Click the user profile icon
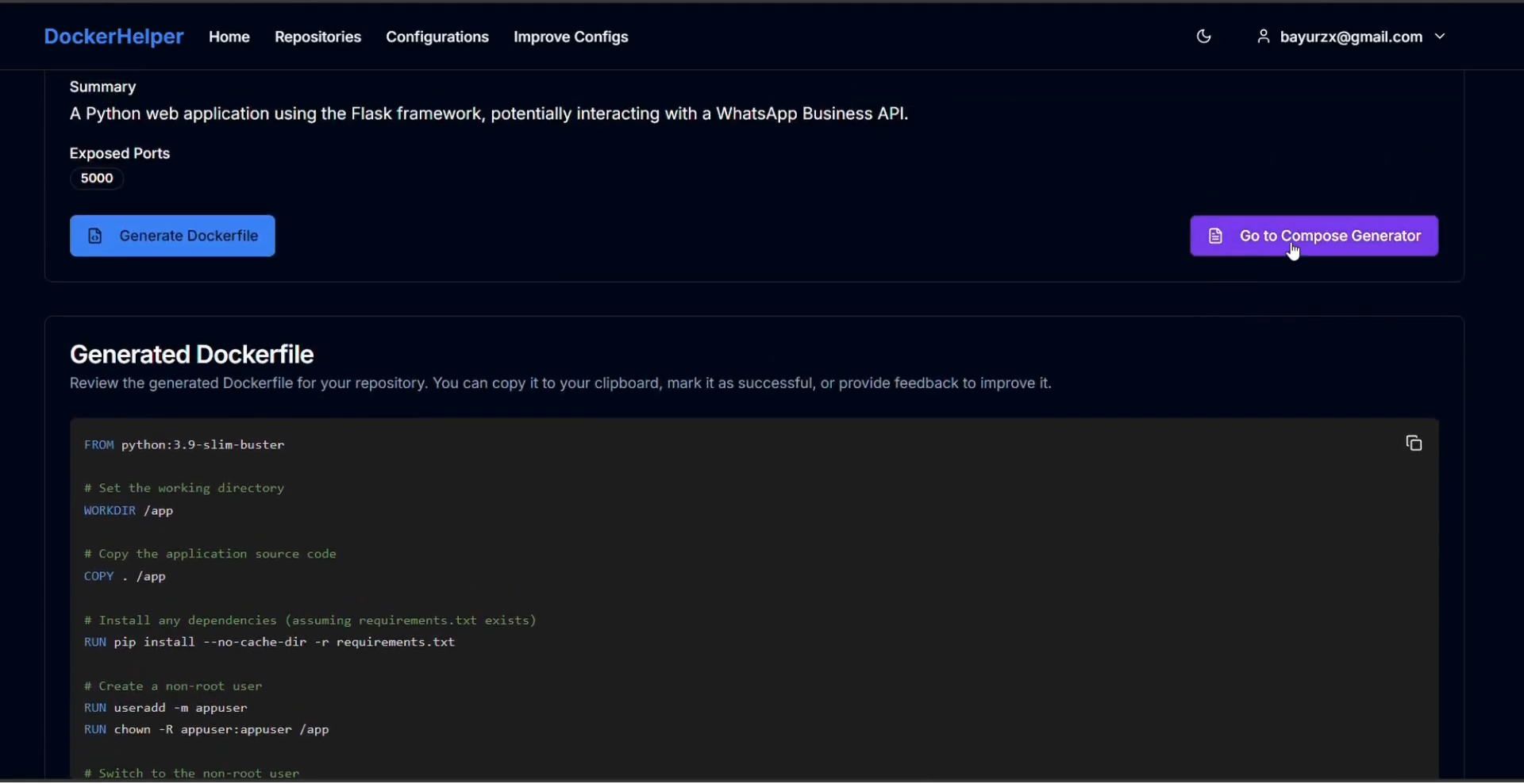Screen dimensions: 1524x784 click(1263, 37)
